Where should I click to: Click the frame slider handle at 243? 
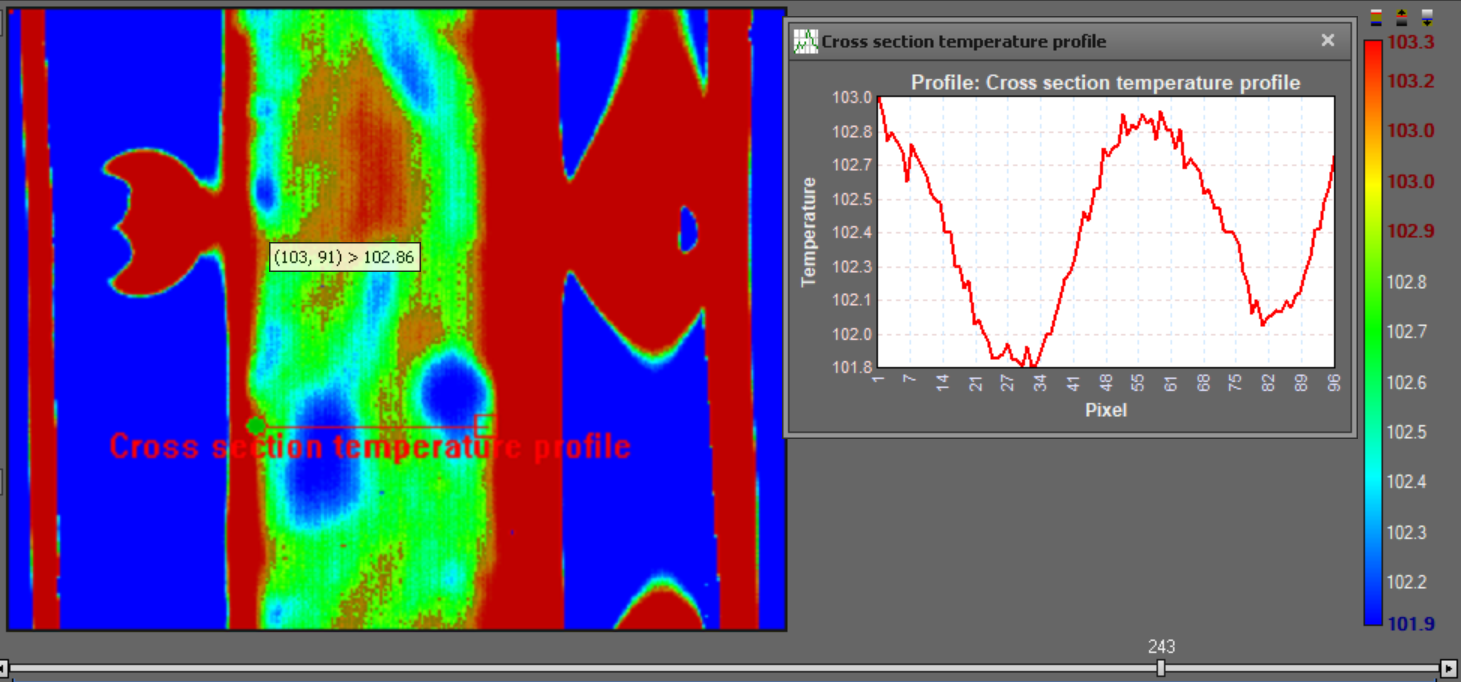click(x=1161, y=668)
